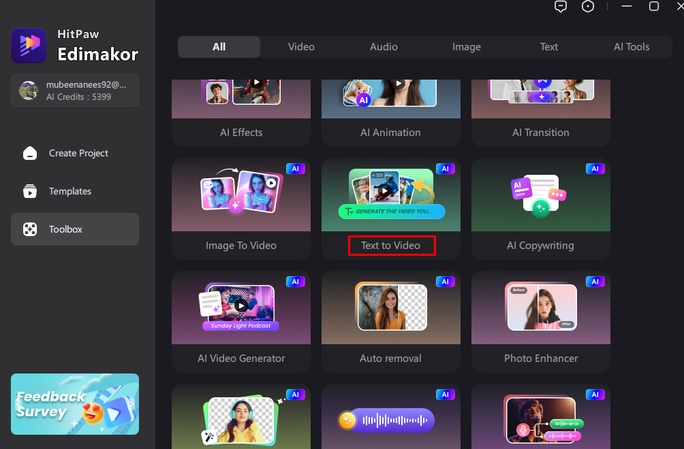This screenshot has width=684, height=449.
Task: Click the 'AI Effects' label
Action: (241, 132)
